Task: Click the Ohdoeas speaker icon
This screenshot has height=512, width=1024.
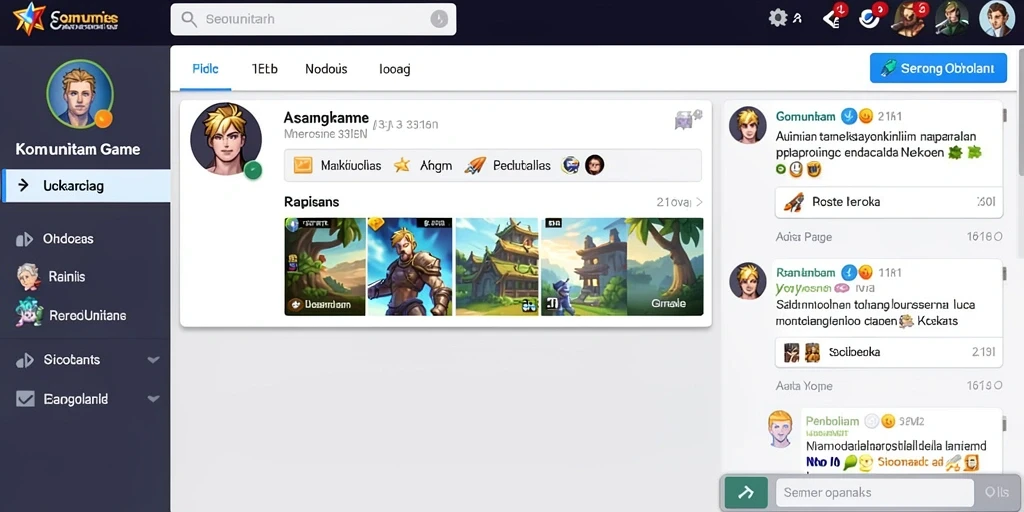Action: (x=24, y=240)
